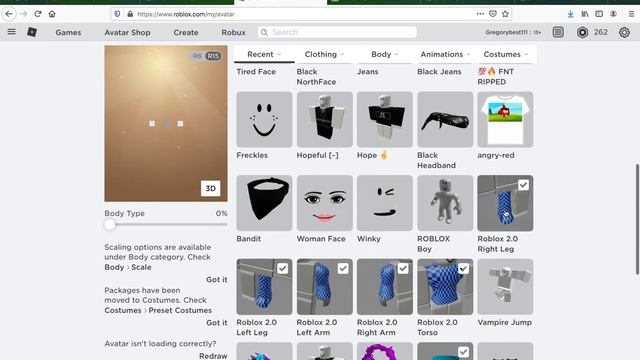Open the Firefox application menu

(x=631, y=14)
